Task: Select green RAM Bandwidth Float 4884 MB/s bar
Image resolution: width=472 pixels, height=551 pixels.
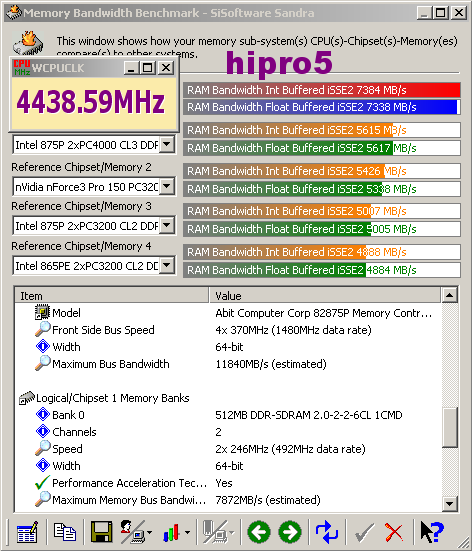Action: tap(322, 270)
